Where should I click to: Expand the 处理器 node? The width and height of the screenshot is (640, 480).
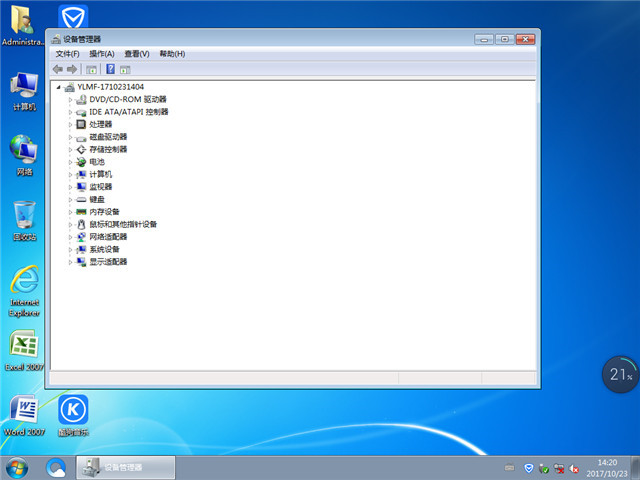(70, 124)
